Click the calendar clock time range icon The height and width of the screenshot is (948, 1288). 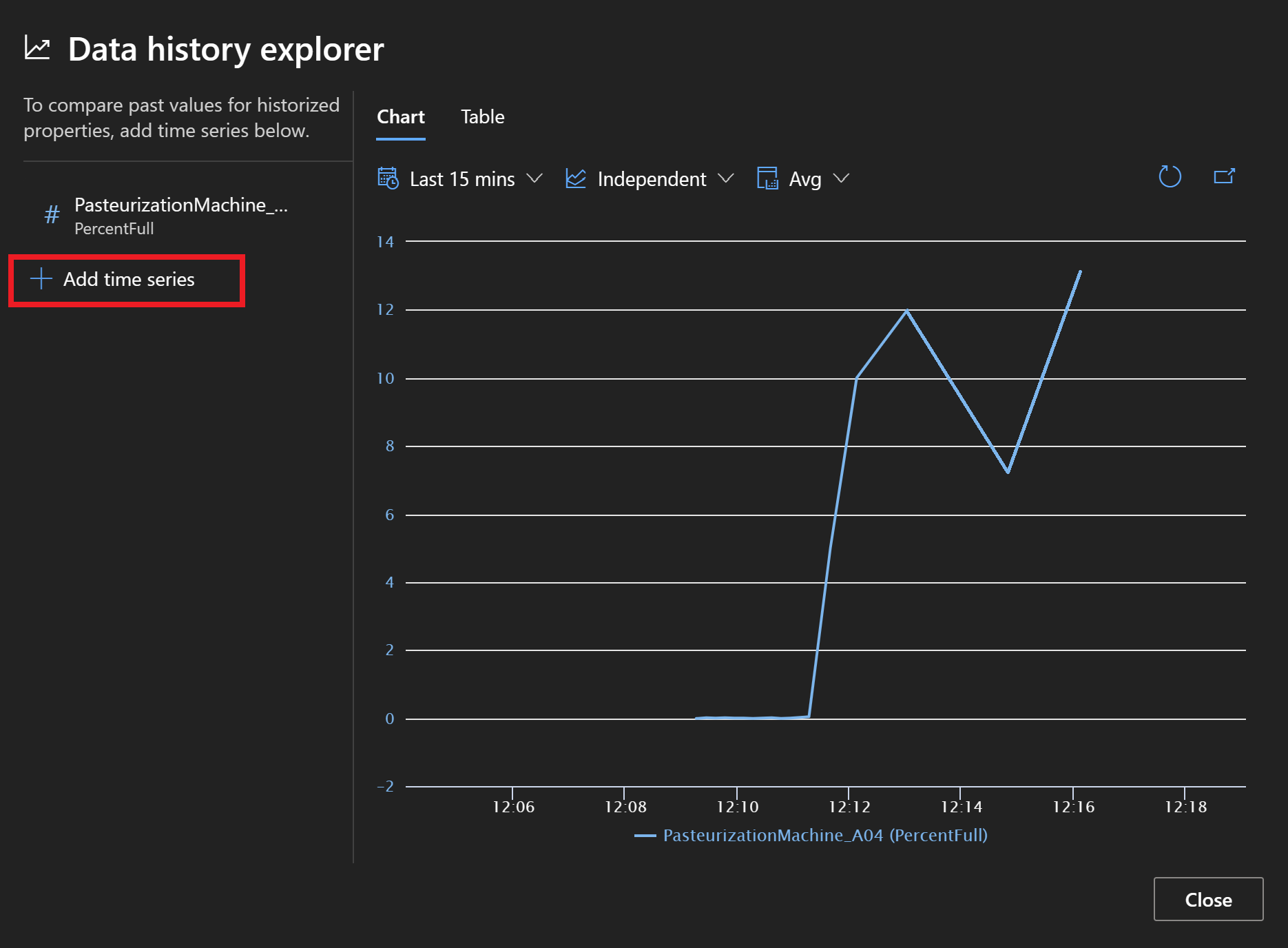[x=388, y=178]
